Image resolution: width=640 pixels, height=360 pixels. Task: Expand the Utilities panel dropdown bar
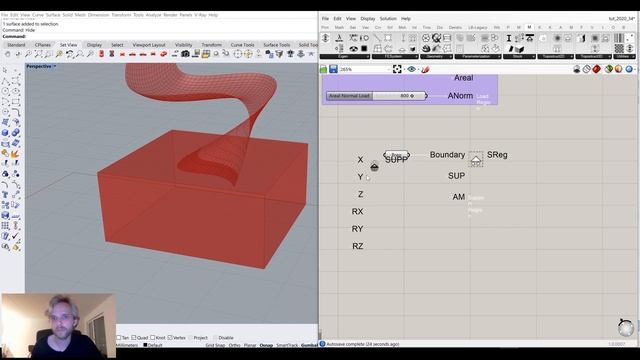coord(623,57)
